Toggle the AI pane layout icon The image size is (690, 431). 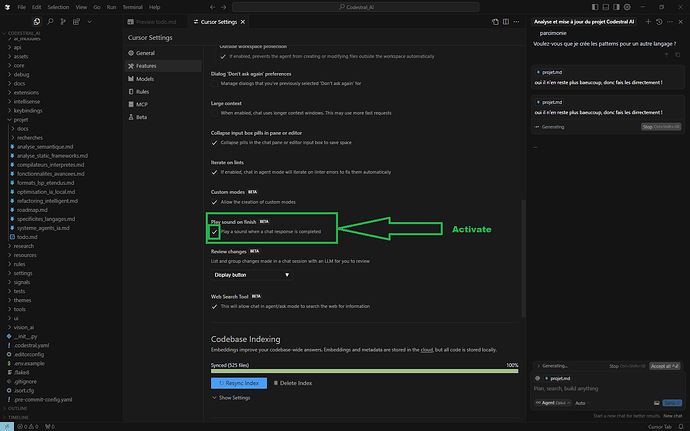click(616, 7)
